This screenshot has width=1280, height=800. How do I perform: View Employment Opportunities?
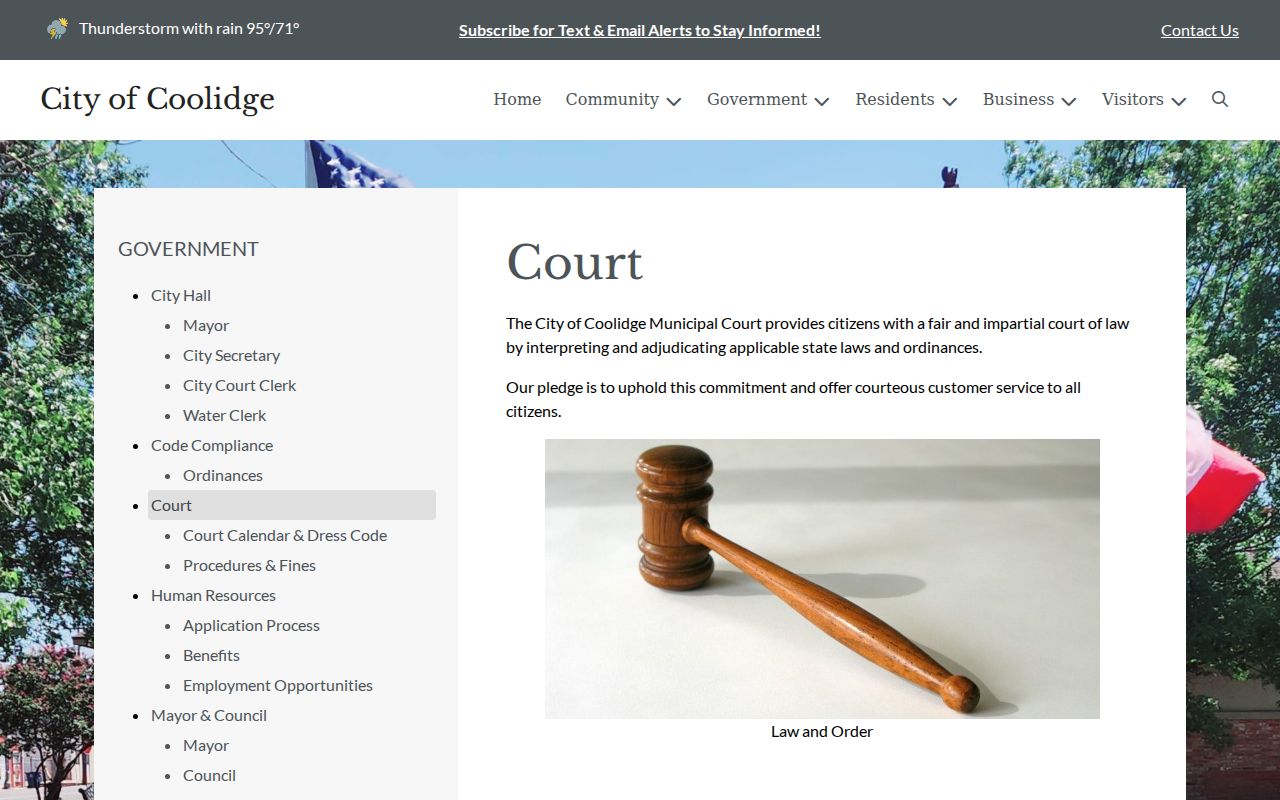[x=278, y=685]
